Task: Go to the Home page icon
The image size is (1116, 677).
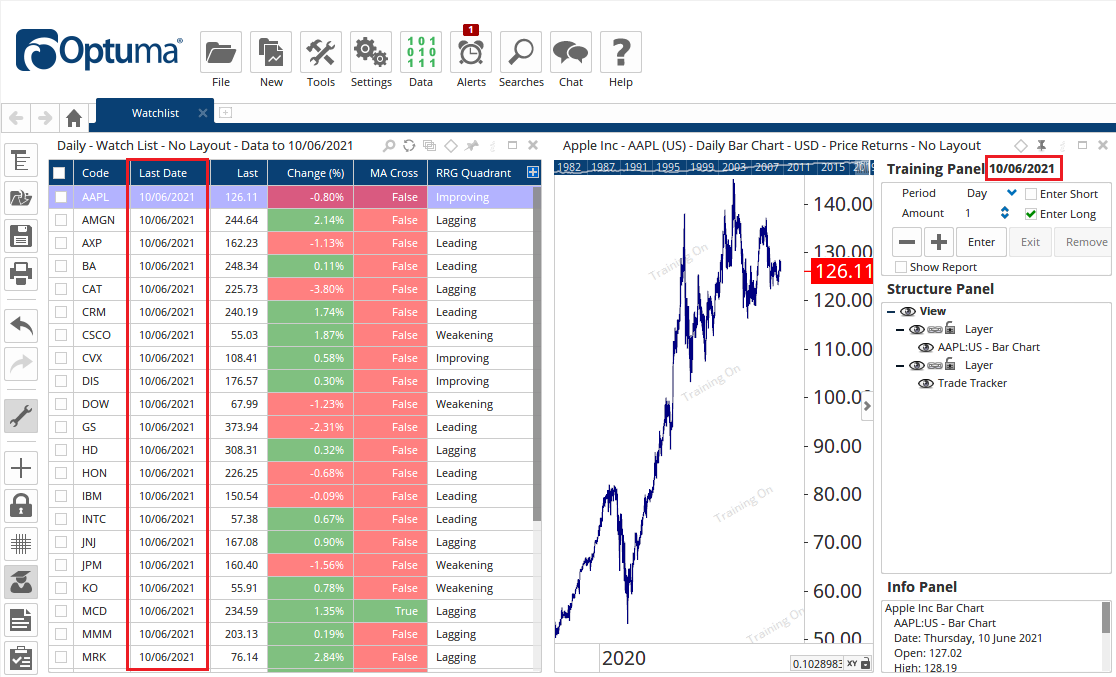Action: pos(73,117)
